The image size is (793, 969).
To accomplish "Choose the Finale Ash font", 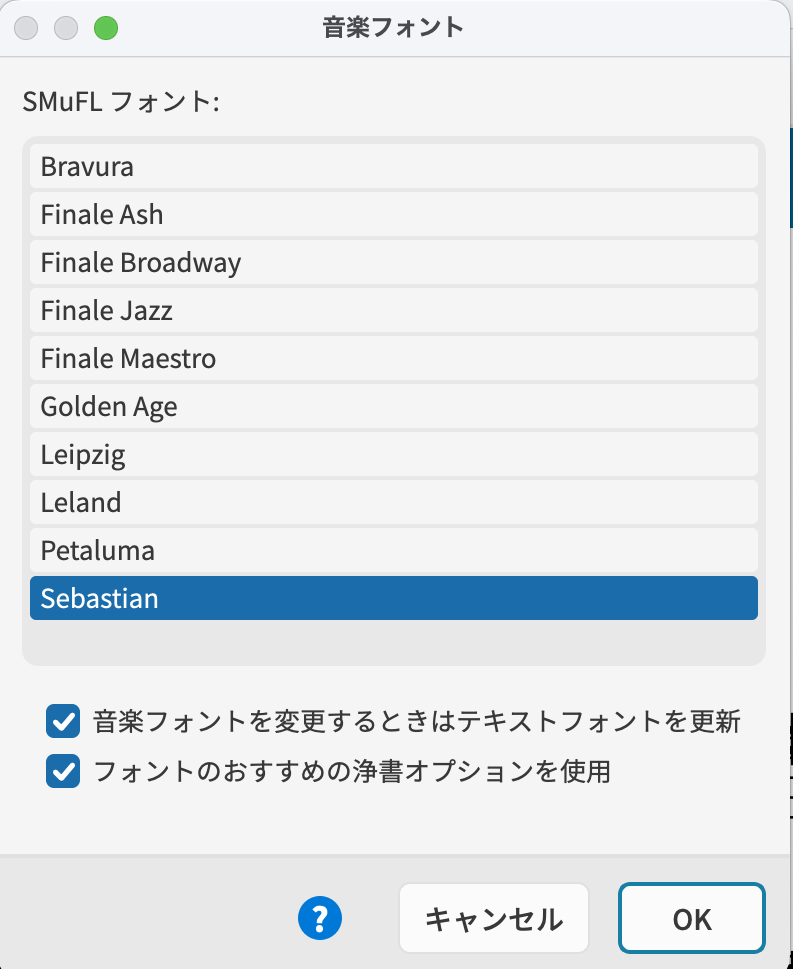I will click(393, 214).
